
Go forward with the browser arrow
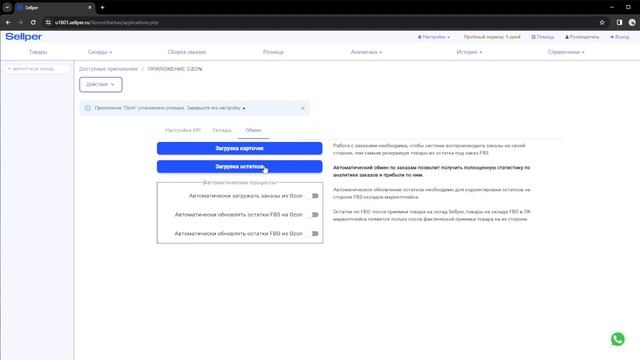[20, 22]
